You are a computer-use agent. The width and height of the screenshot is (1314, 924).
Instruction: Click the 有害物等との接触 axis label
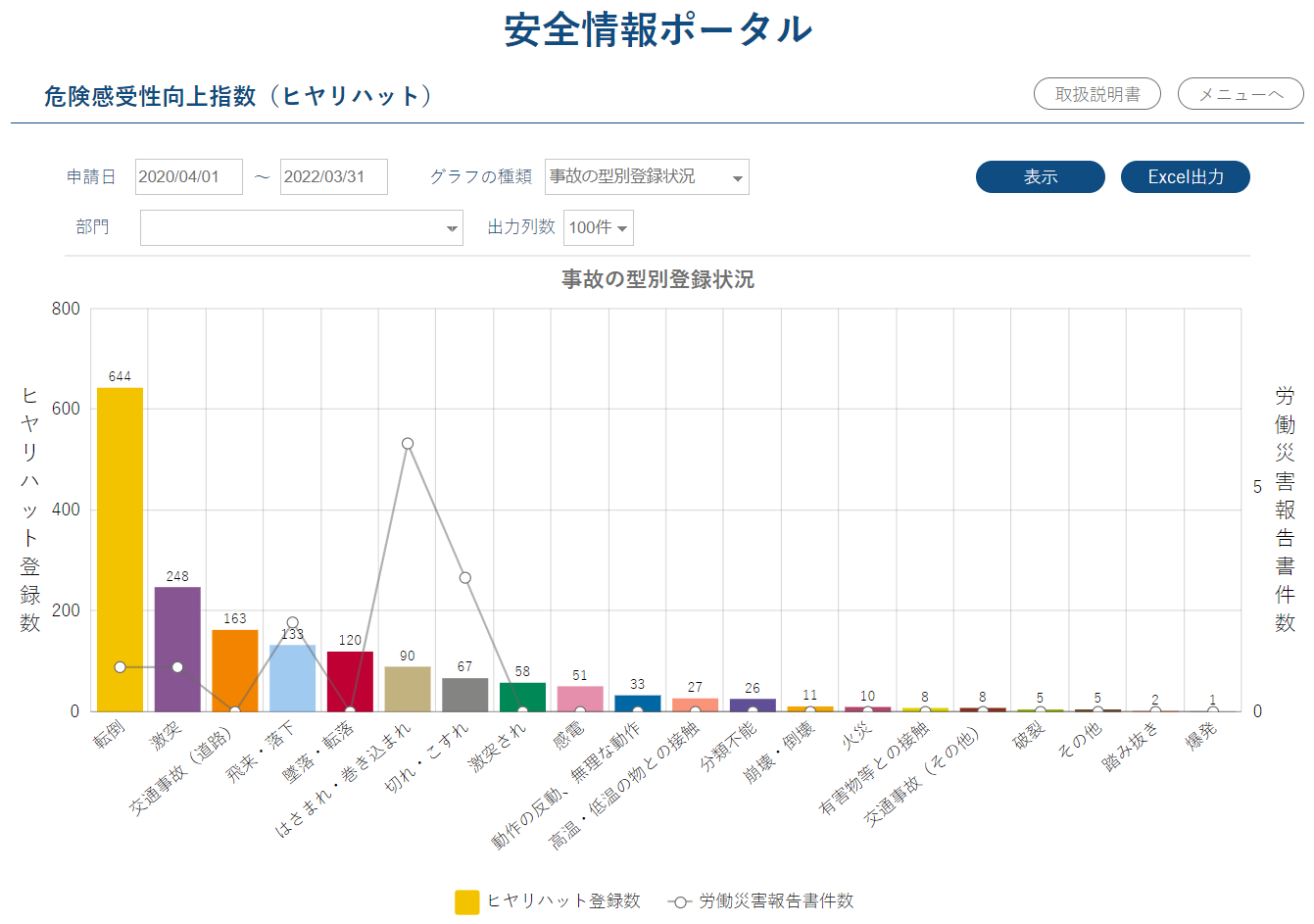tap(874, 767)
